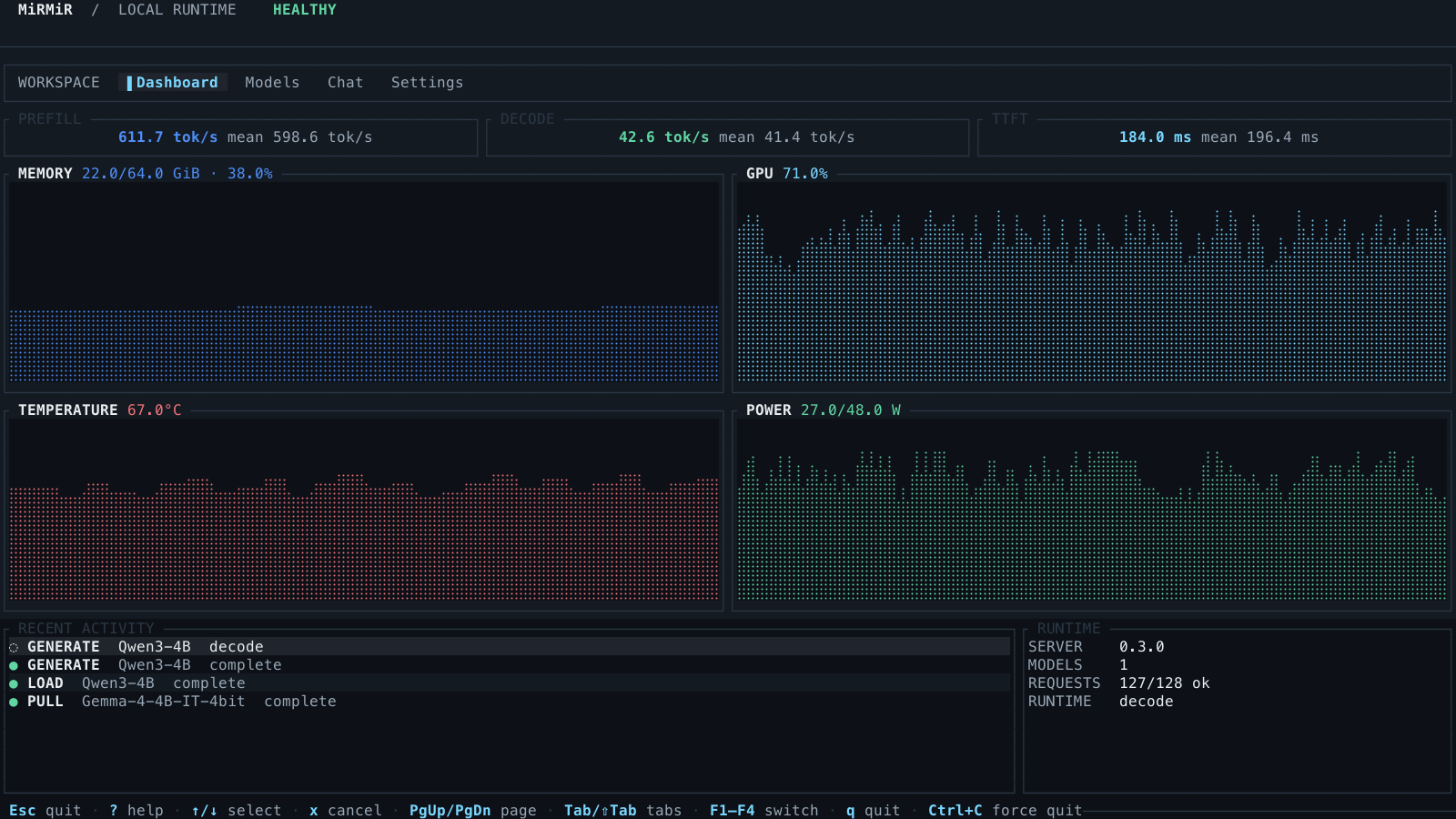Click the mean 598.6 tok/s prefill text
This screenshot has width=1456, height=819.
click(x=300, y=137)
